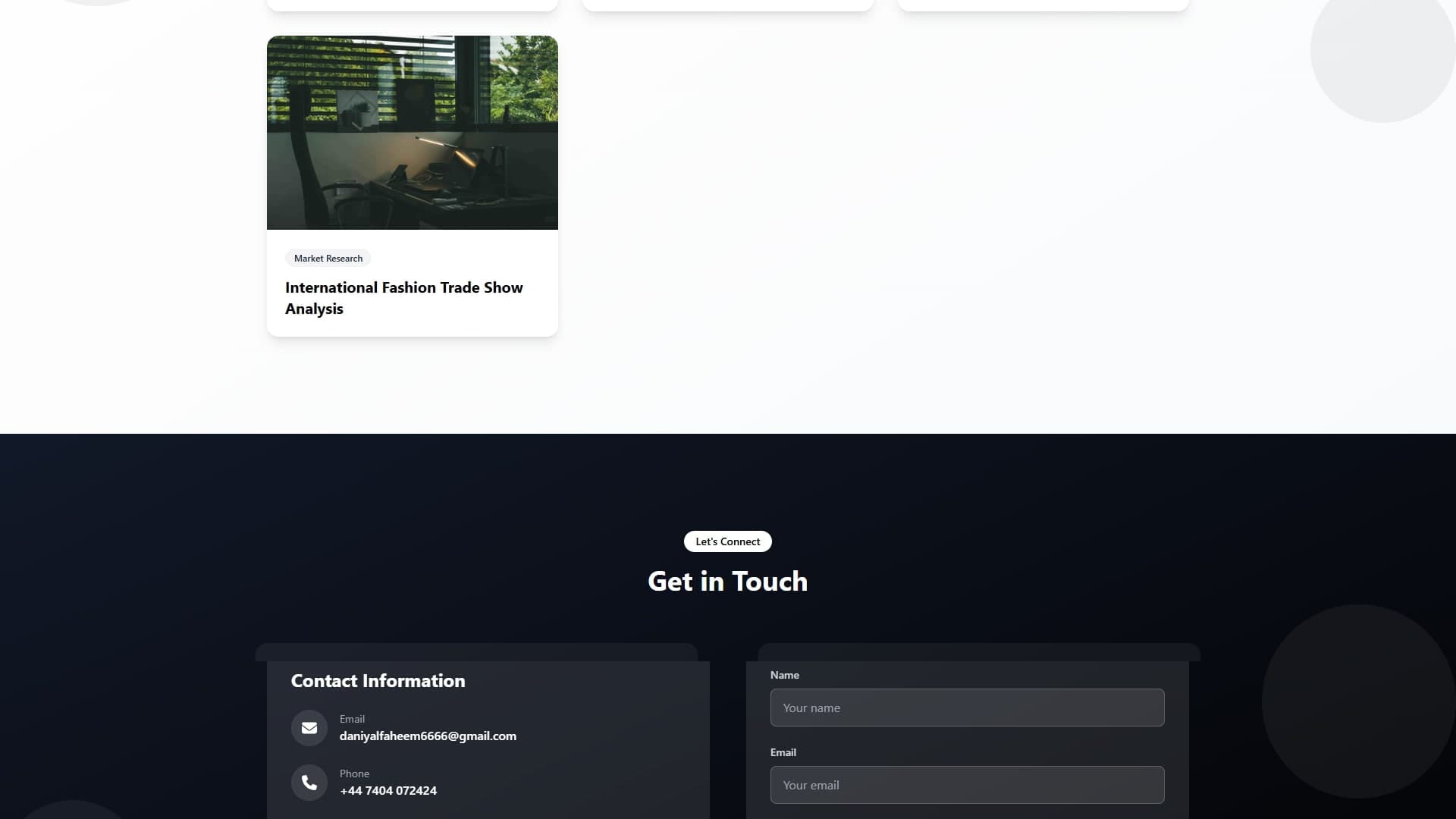1456x819 pixels.
Task: Select the Contact Information heading
Action: (x=378, y=681)
